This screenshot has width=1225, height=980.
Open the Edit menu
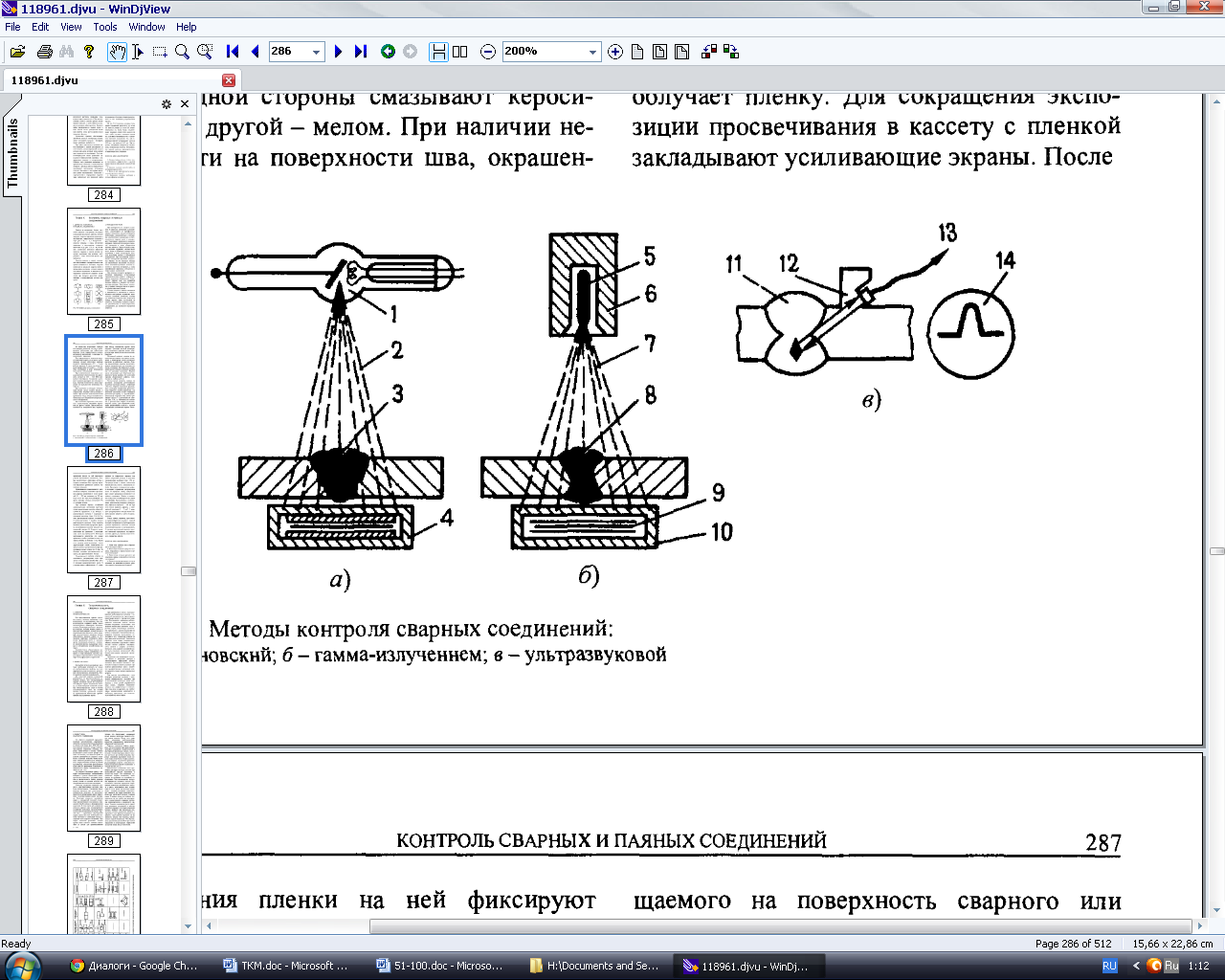(40, 27)
